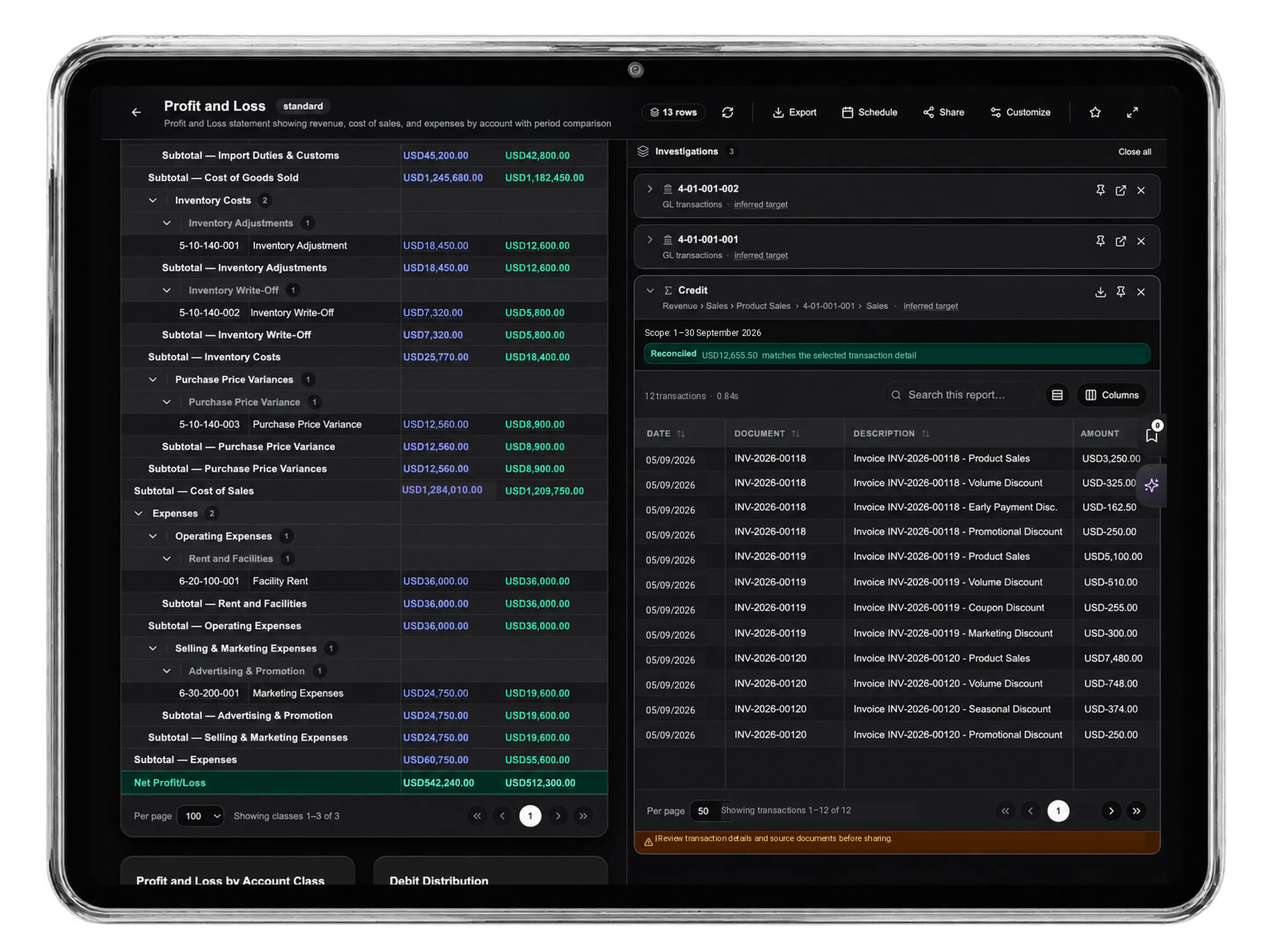Expand the 4-01-001-002 investigation
This screenshot has height=952, width=1270.
pyautogui.click(x=649, y=189)
